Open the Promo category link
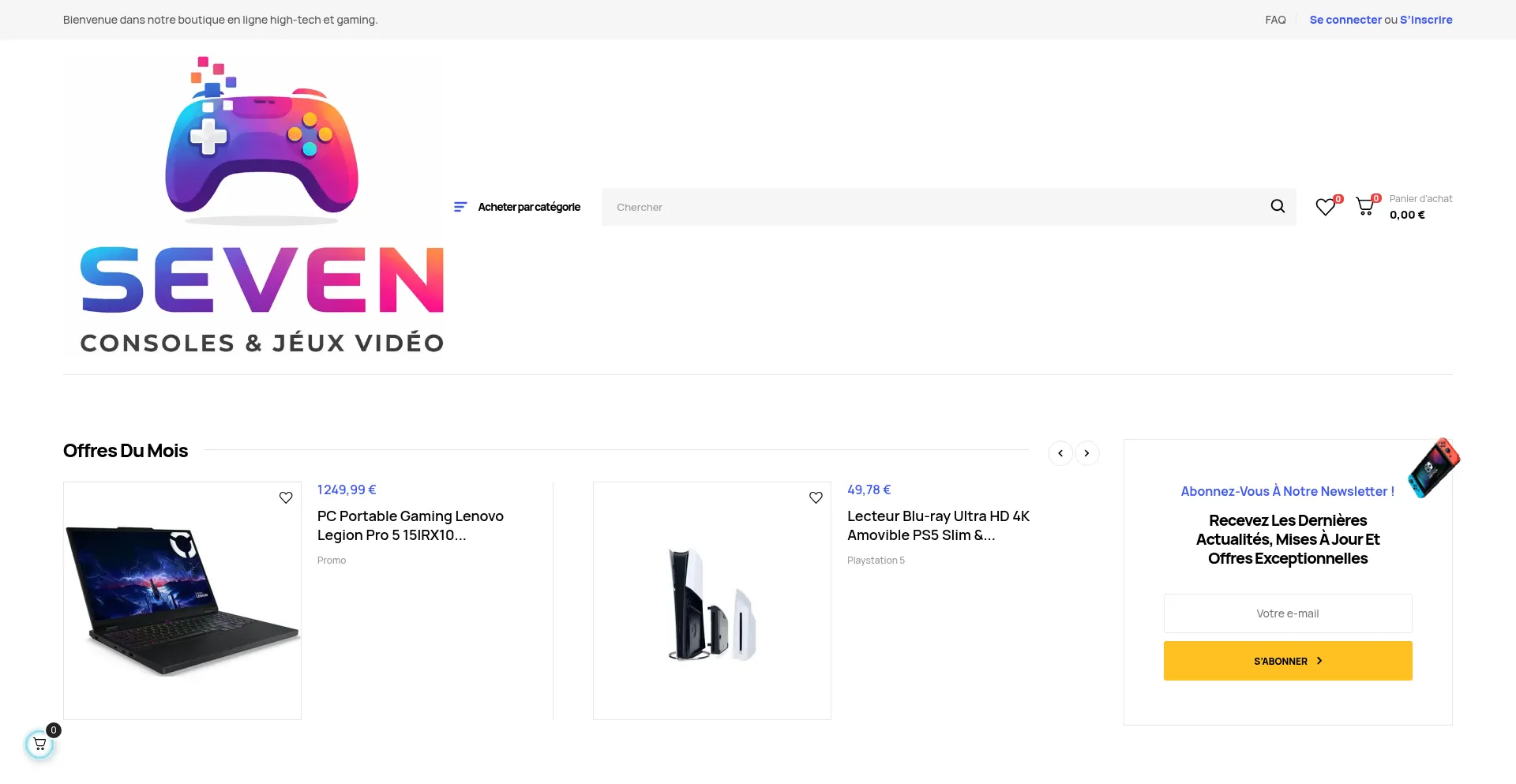 point(332,561)
